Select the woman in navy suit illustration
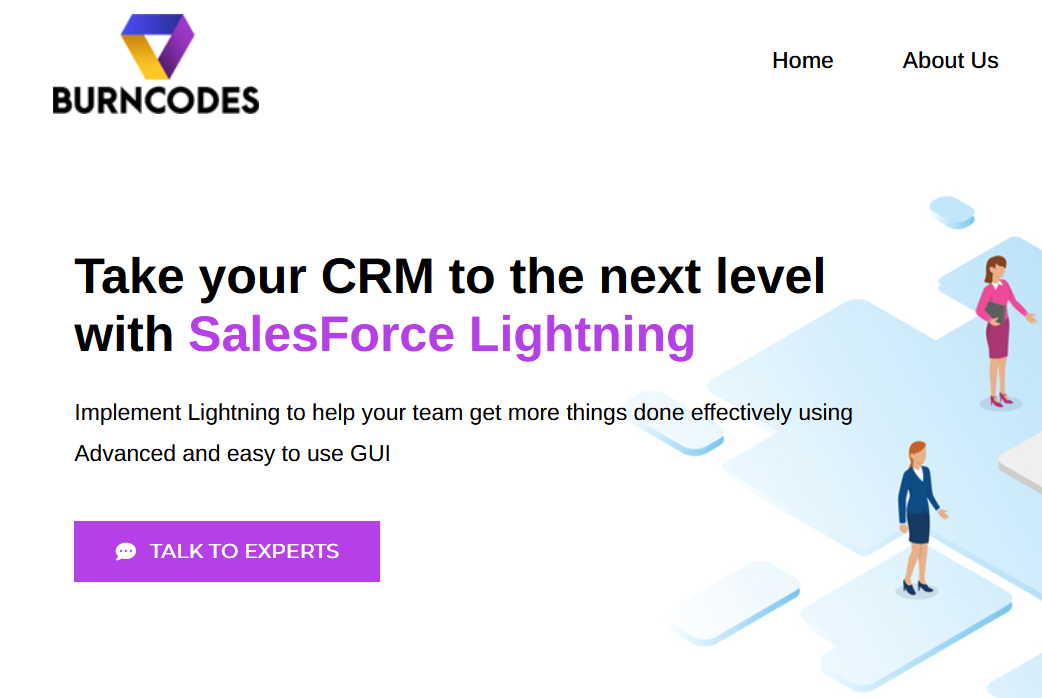This screenshot has height=698, width=1042. coord(919,517)
